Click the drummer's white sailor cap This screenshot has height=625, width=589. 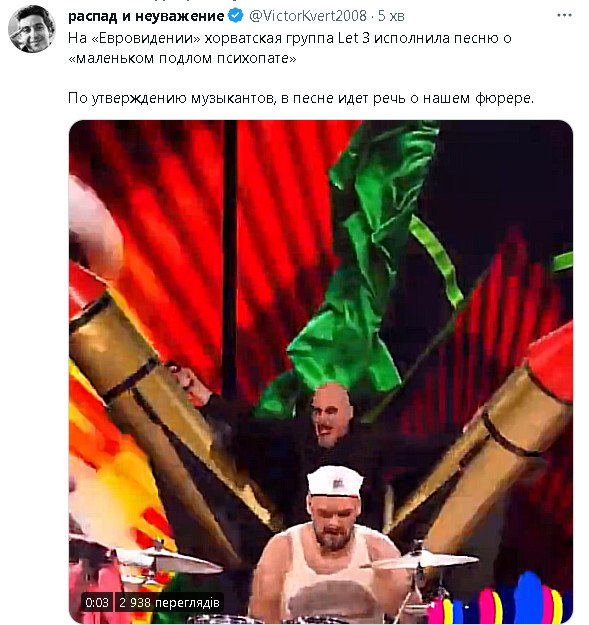[335, 480]
